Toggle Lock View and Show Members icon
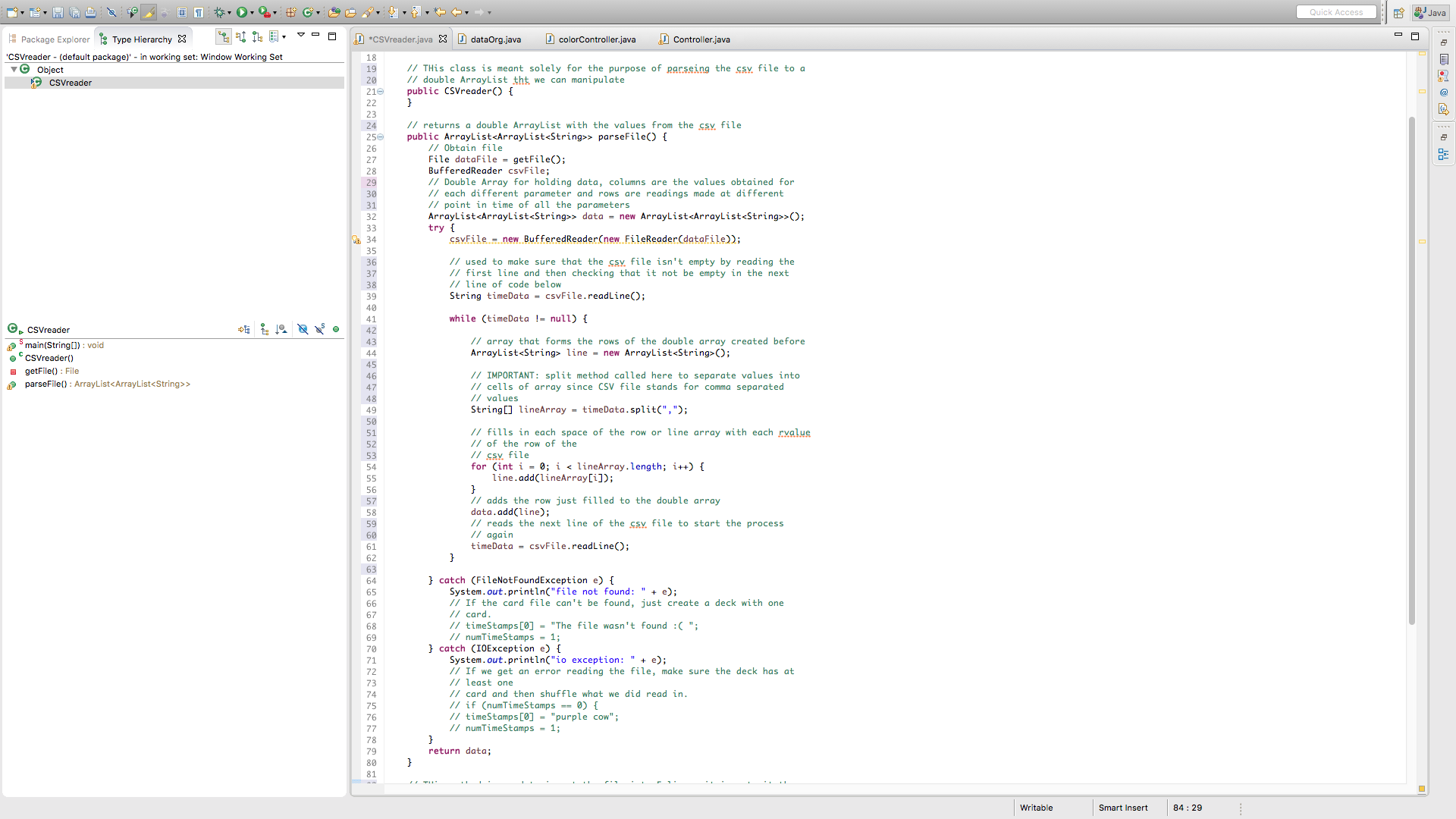The height and width of the screenshot is (819, 1456). pos(243,329)
